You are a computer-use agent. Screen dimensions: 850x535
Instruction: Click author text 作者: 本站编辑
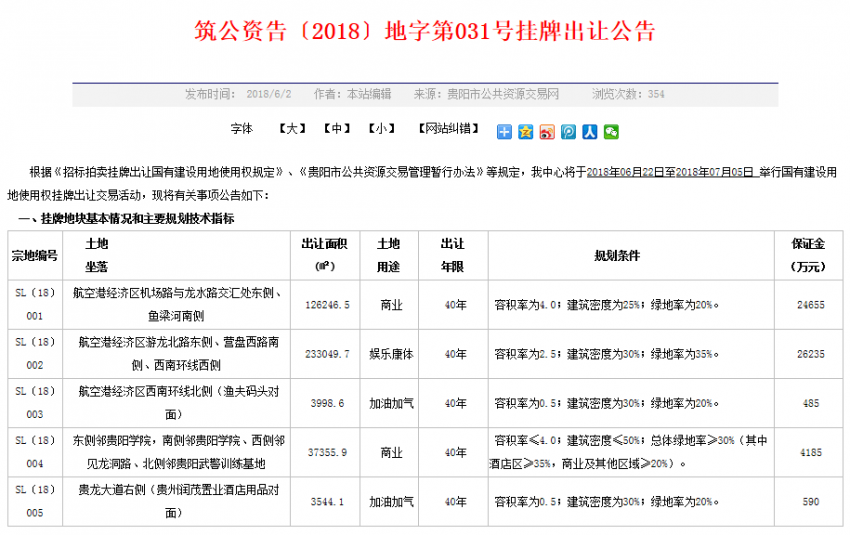click(352, 94)
